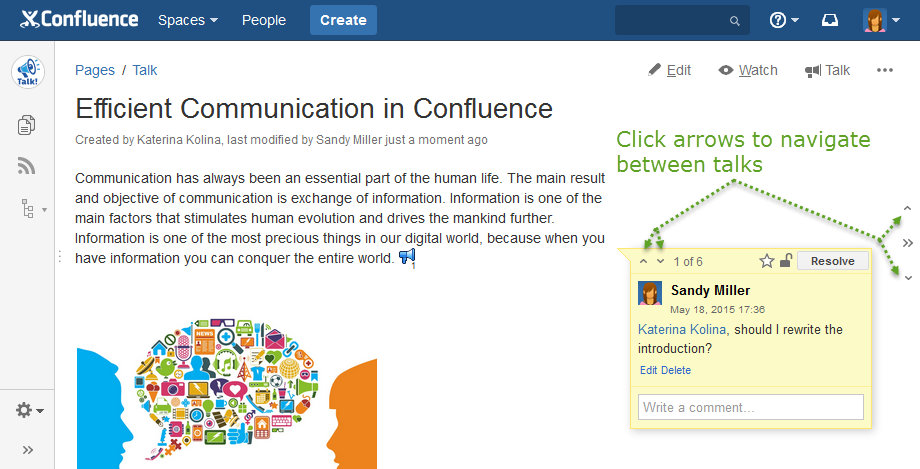Open the Pages icon in sidebar

tap(27, 125)
